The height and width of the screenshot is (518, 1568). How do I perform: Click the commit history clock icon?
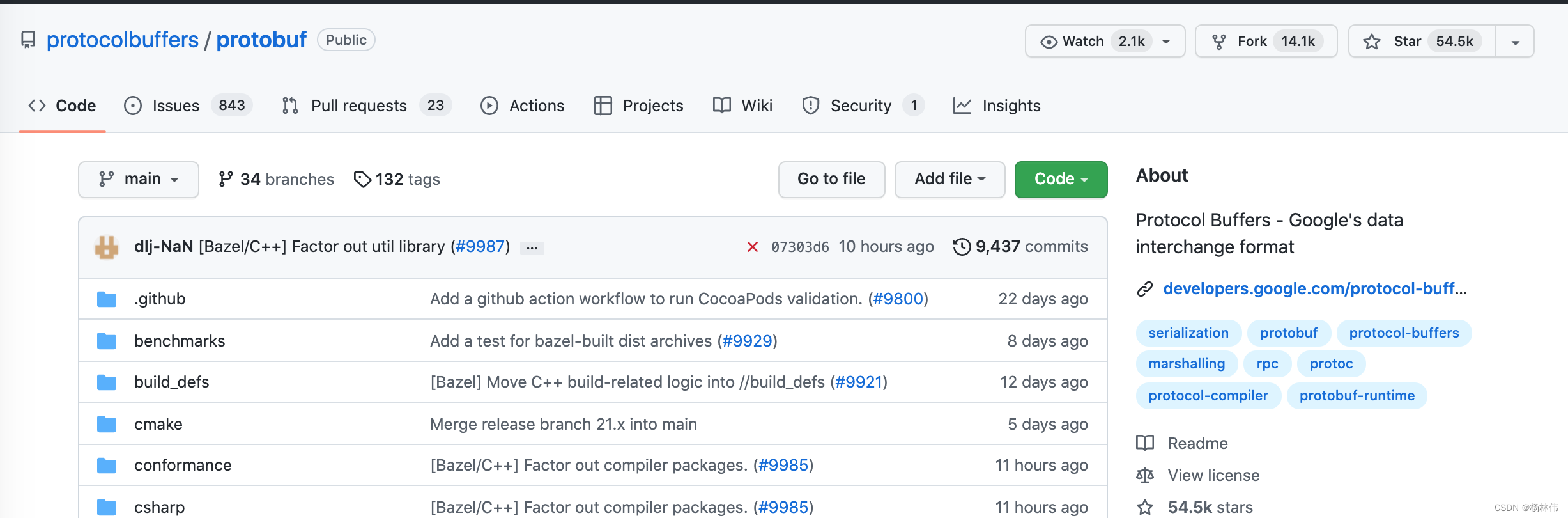pos(962,247)
